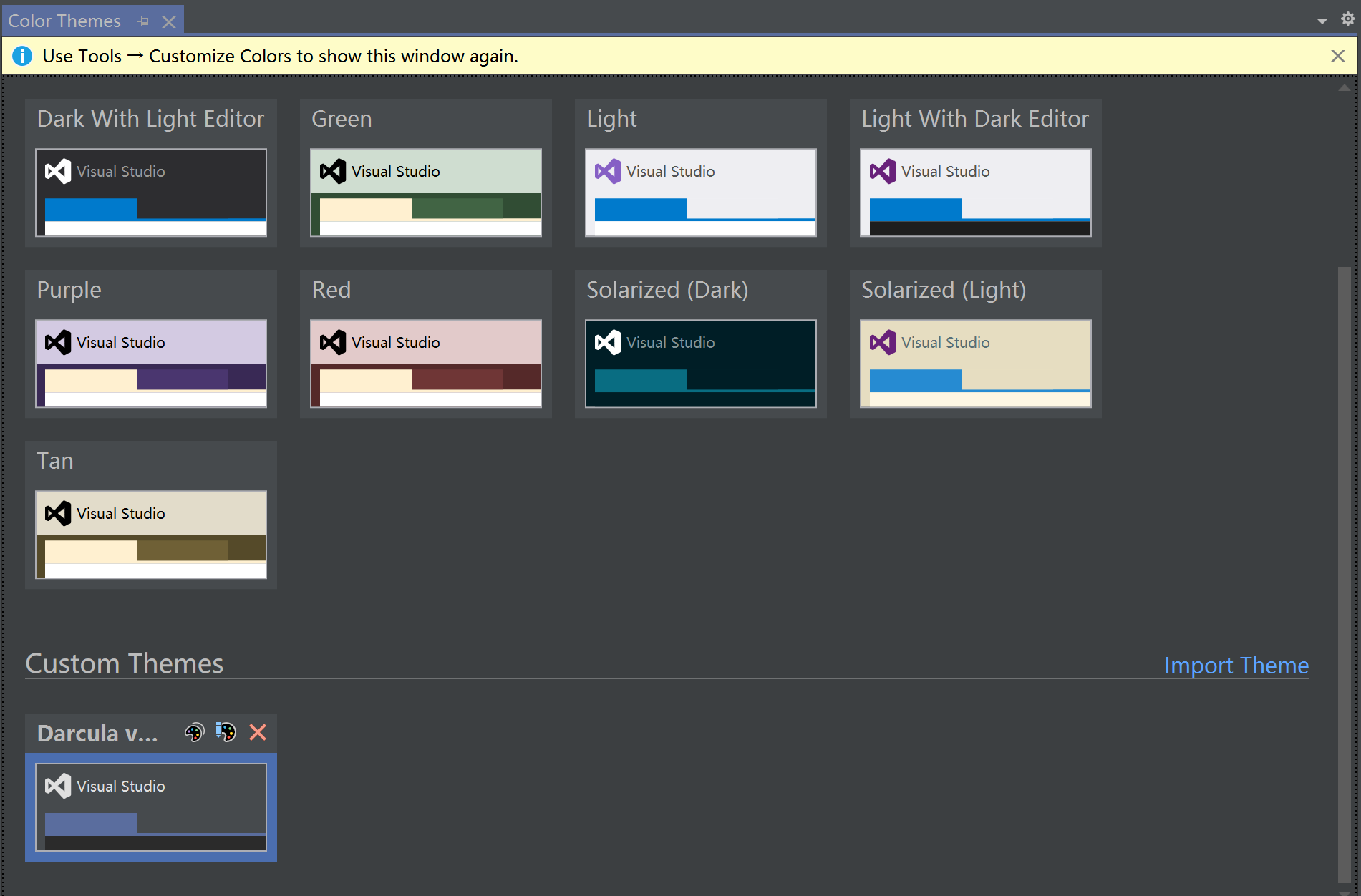Click the Custom Themes heading
This screenshot has height=896, width=1361.
(x=125, y=663)
